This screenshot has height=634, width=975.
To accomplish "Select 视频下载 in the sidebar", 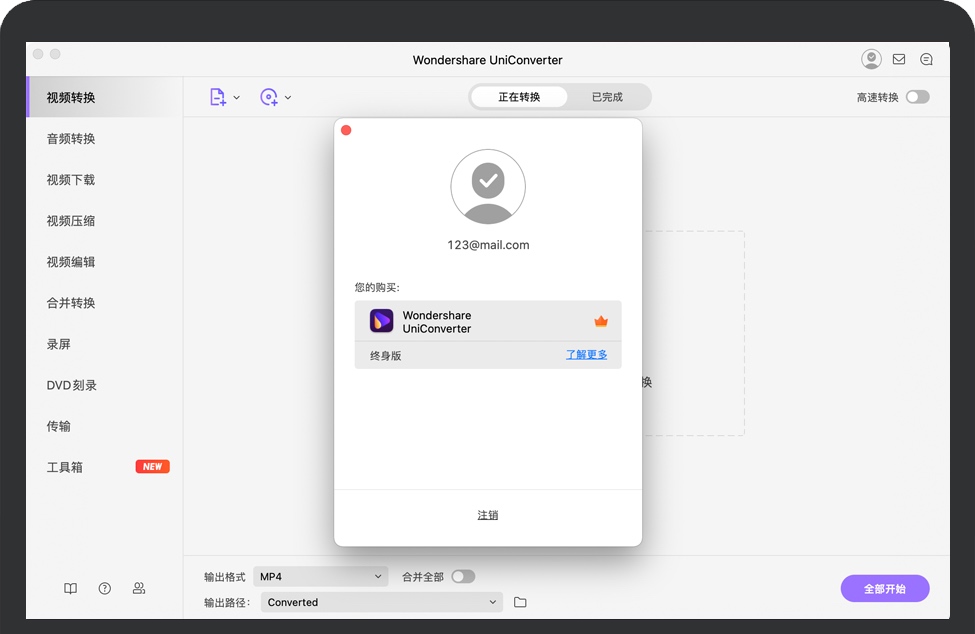I will tap(104, 179).
